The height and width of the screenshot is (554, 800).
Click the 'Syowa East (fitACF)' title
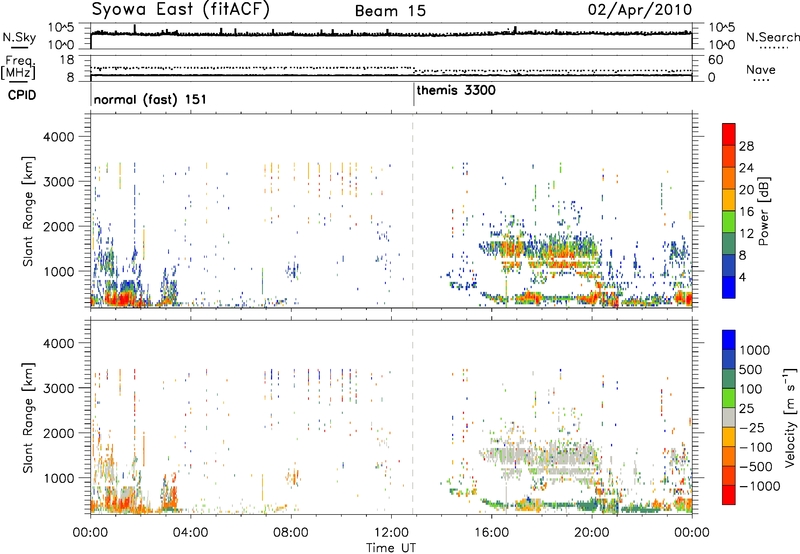click(x=181, y=10)
